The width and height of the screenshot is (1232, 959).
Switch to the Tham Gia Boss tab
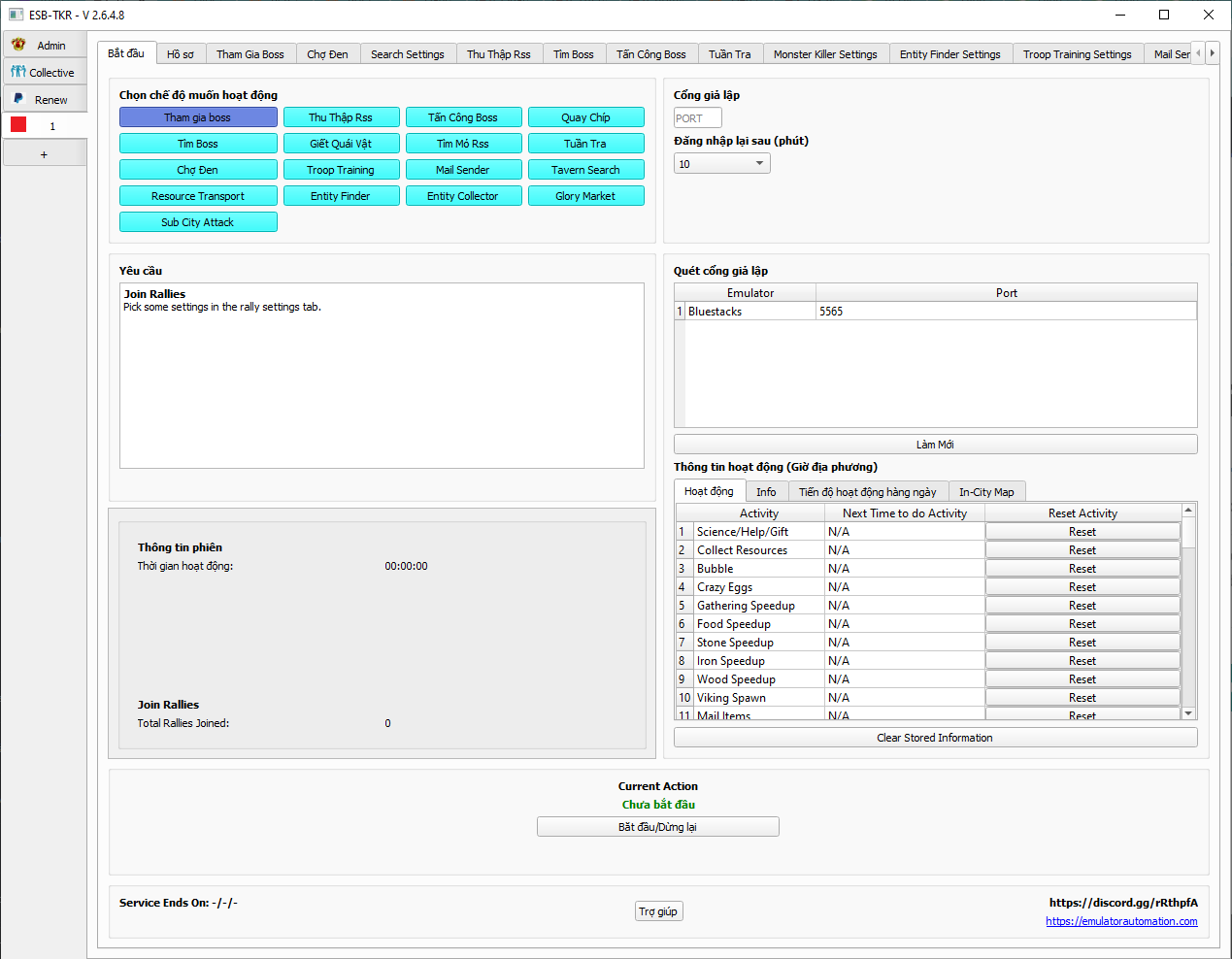pyautogui.click(x=250, y=54)
